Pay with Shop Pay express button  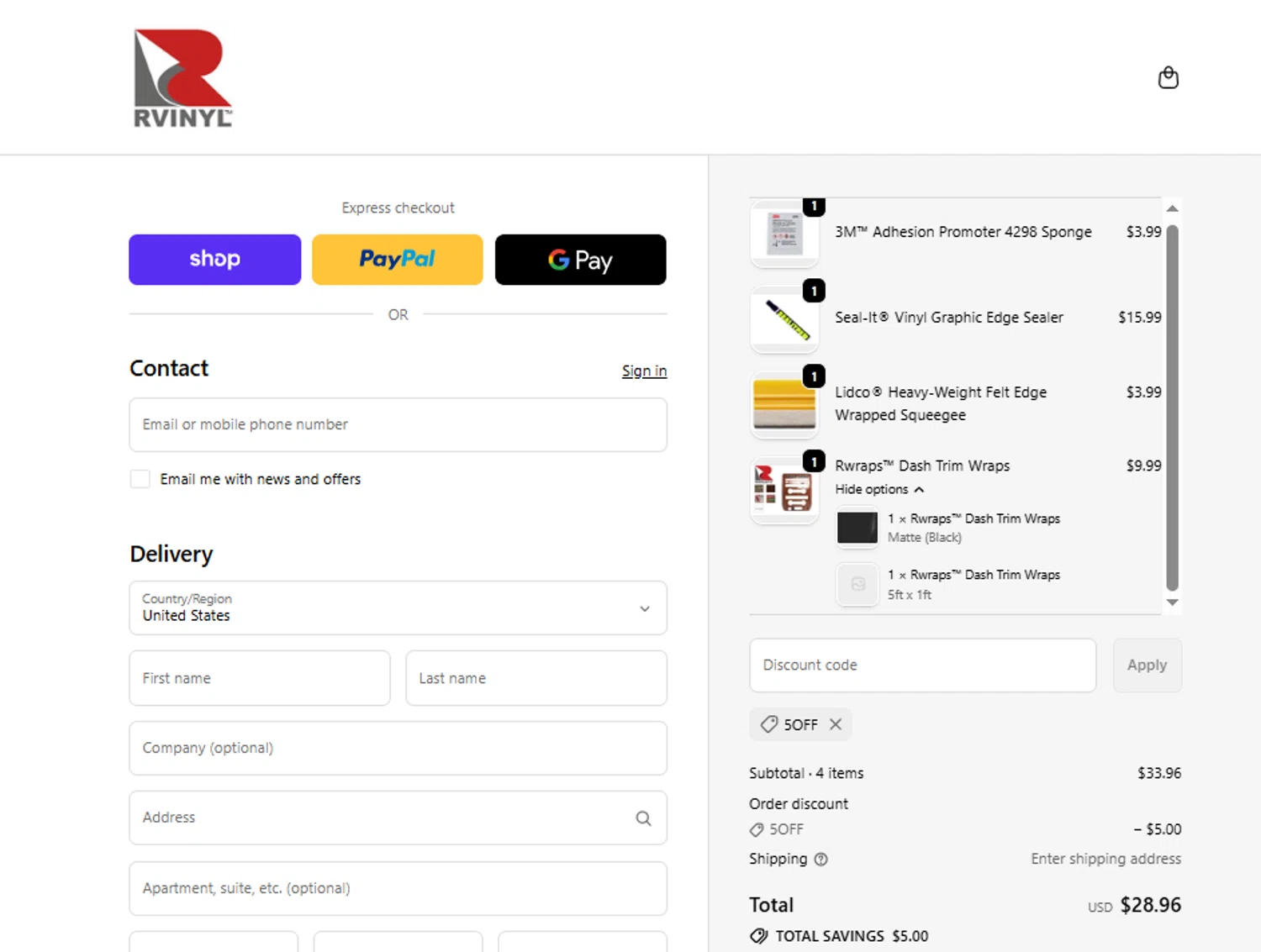tap(214, 260)
